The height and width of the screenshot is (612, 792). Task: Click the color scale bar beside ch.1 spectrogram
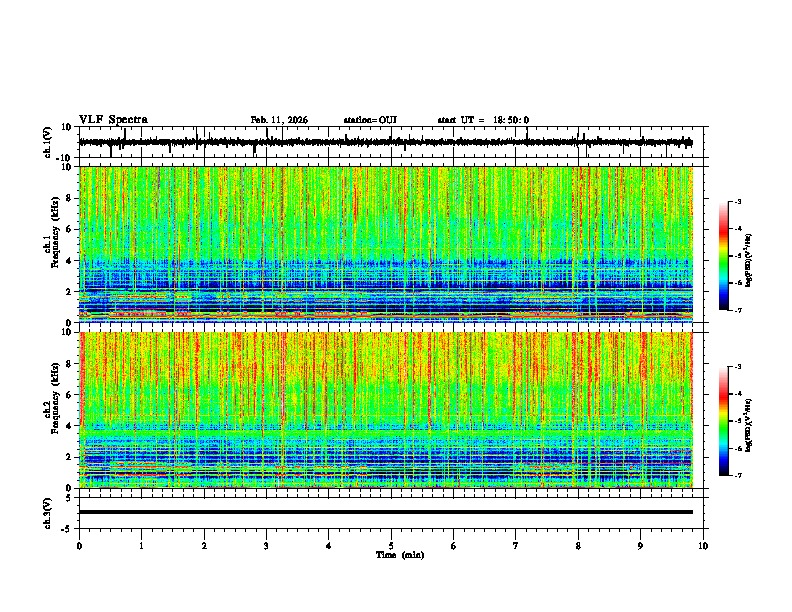723,256
